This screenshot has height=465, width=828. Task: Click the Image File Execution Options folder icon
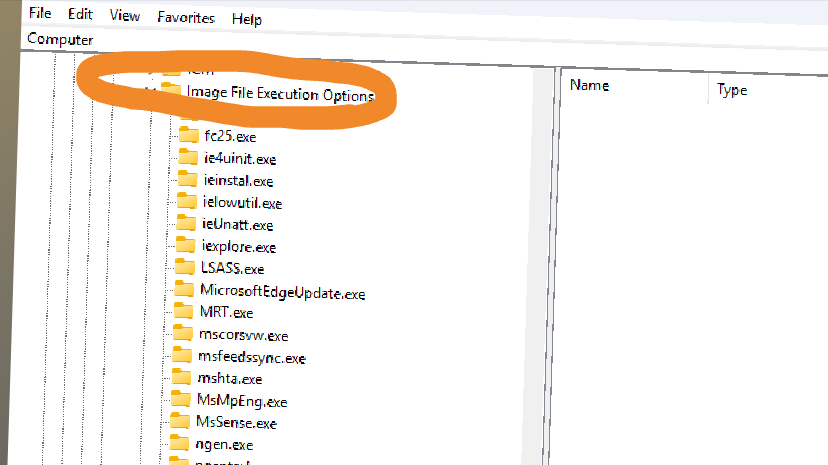point(171,89)
